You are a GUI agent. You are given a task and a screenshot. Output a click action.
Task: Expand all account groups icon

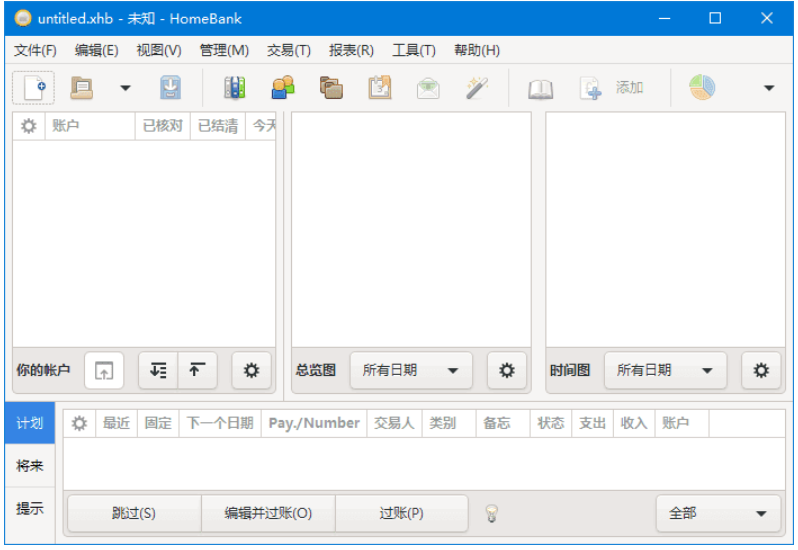158,370
